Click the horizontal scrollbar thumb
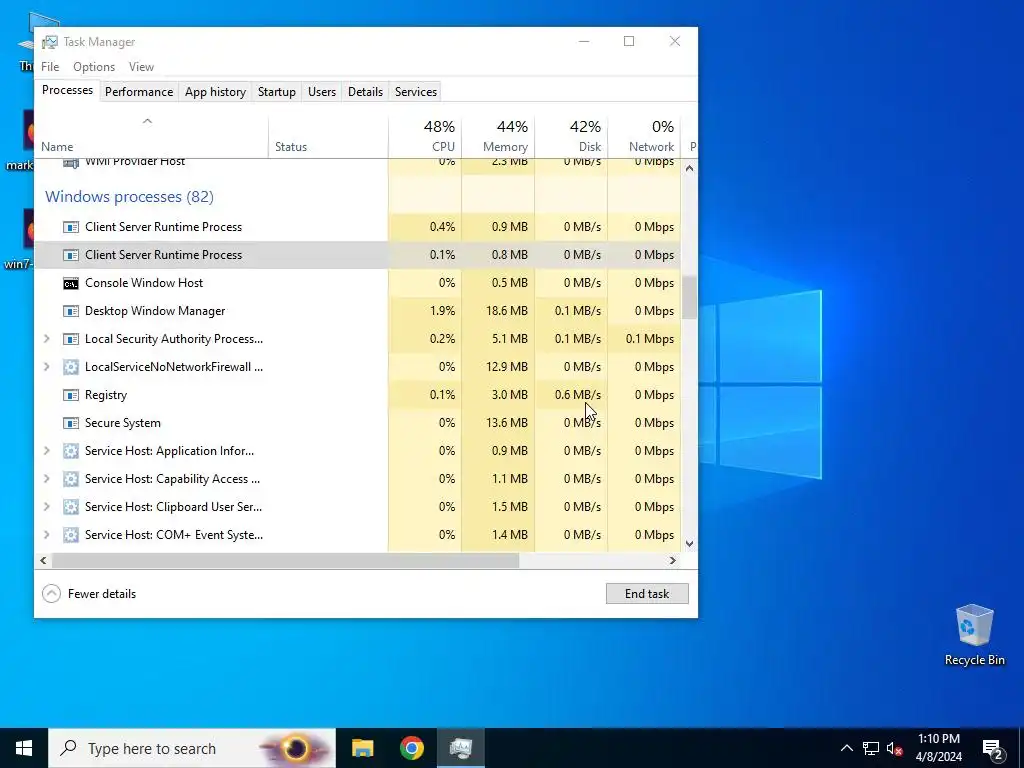The image size is (1024, 768). tap(285, 560)
